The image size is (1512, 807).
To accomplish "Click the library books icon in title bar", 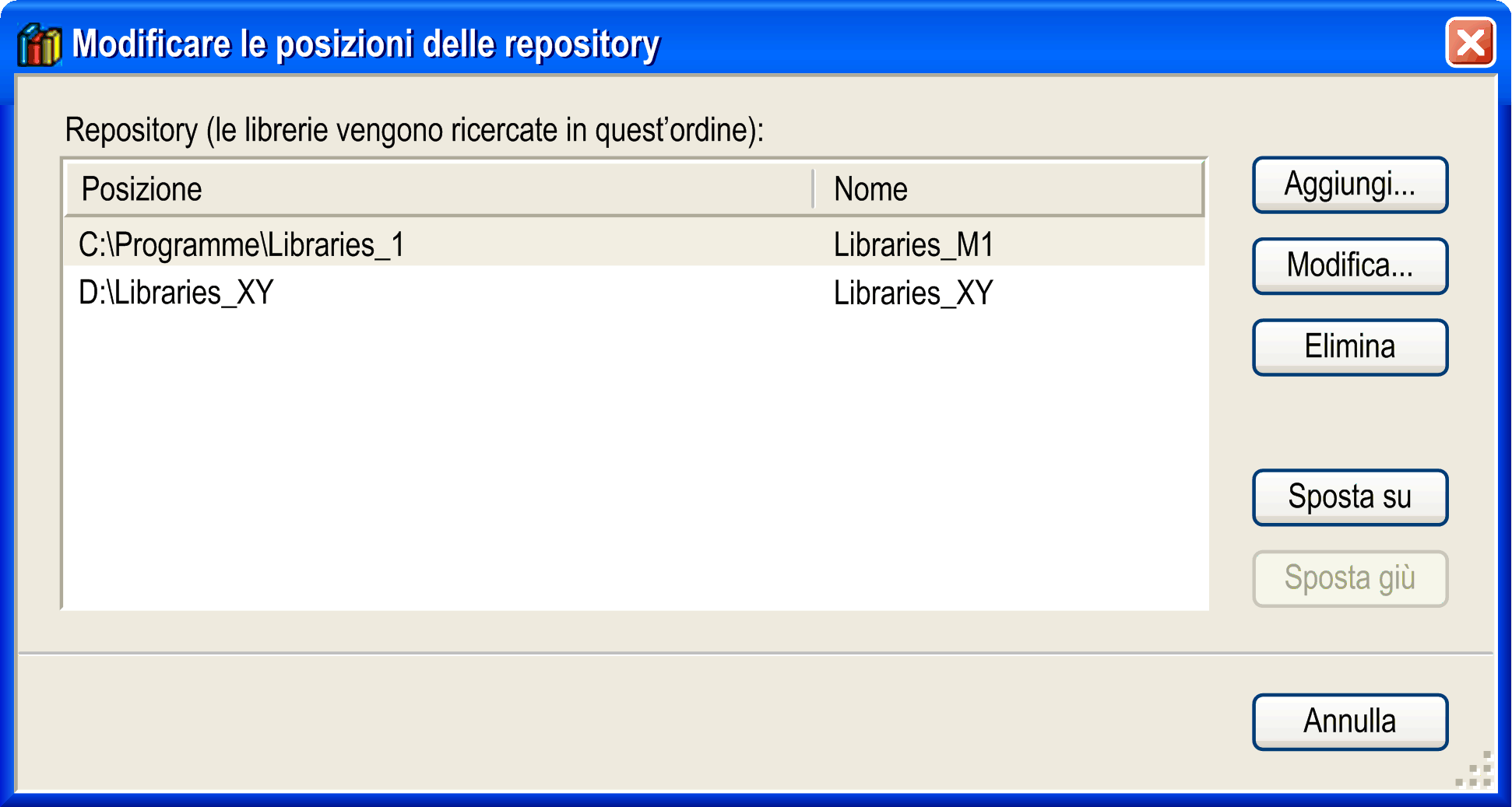I will pos(39,44).
